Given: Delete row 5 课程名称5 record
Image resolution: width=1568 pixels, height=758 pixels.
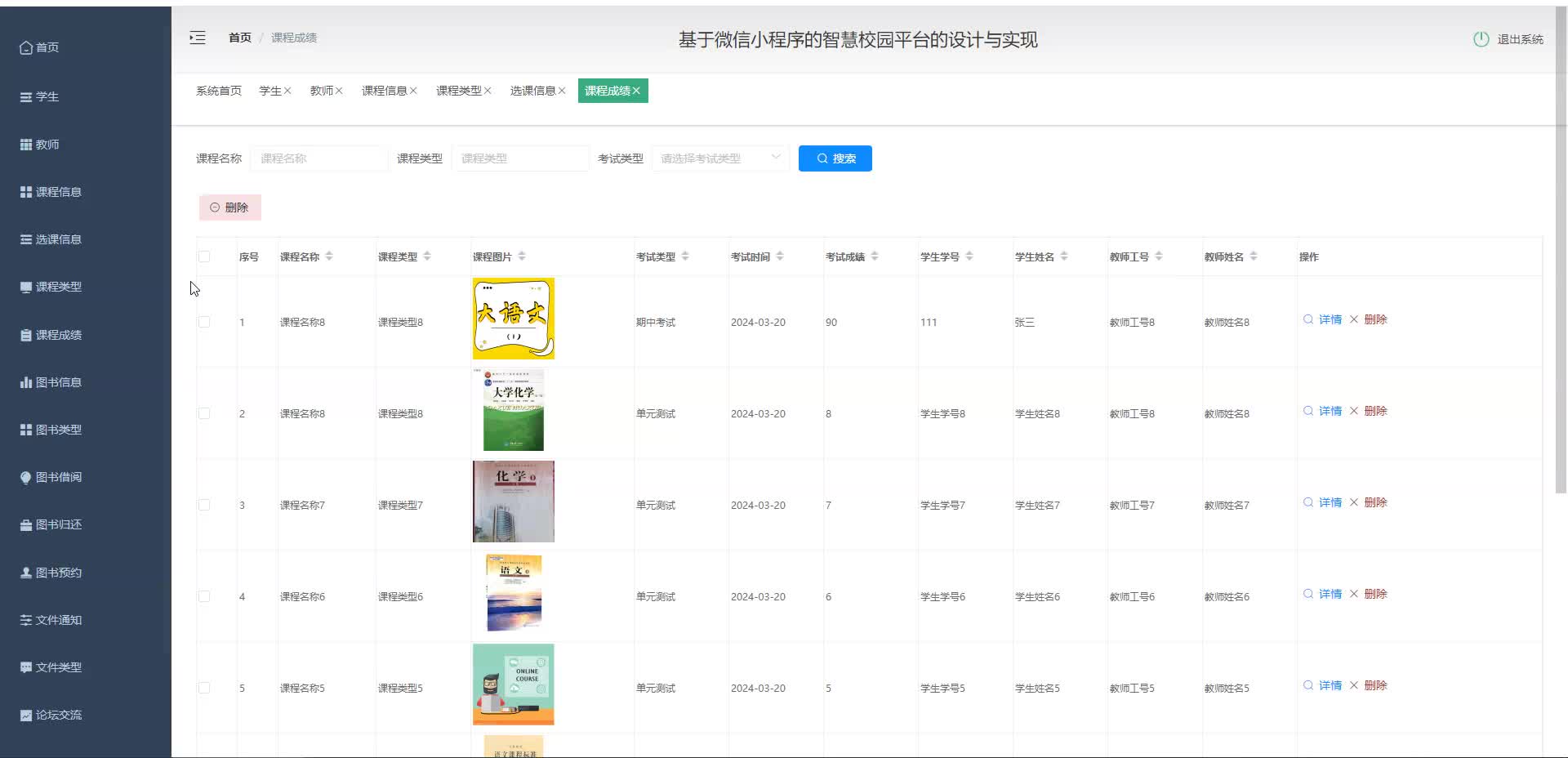Looking at the screenshot, I should pyautogui.click(x=1368, y=685).
